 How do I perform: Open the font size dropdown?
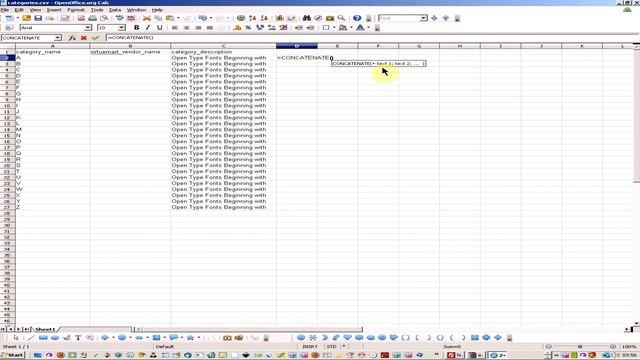coord(122,28)
